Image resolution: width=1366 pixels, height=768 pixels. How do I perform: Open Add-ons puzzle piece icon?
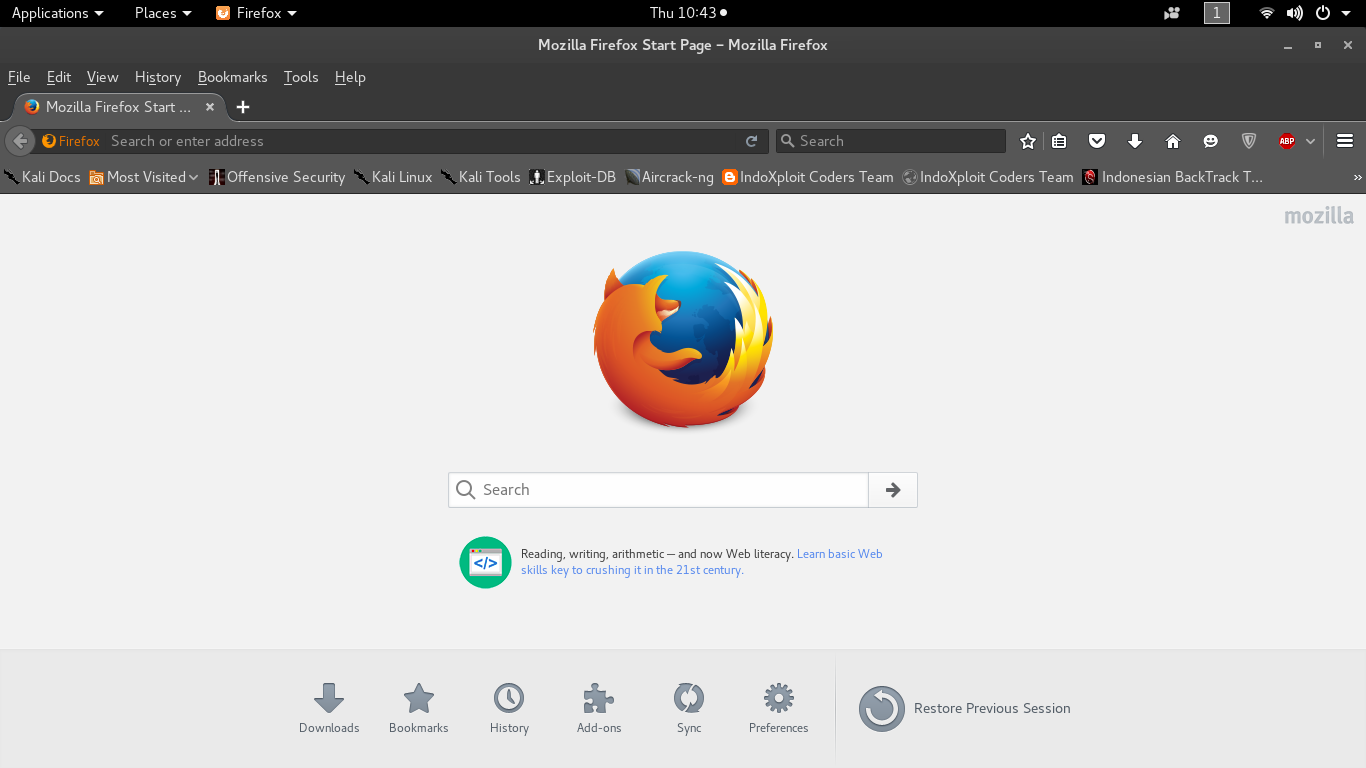click(x=599, y=708)
